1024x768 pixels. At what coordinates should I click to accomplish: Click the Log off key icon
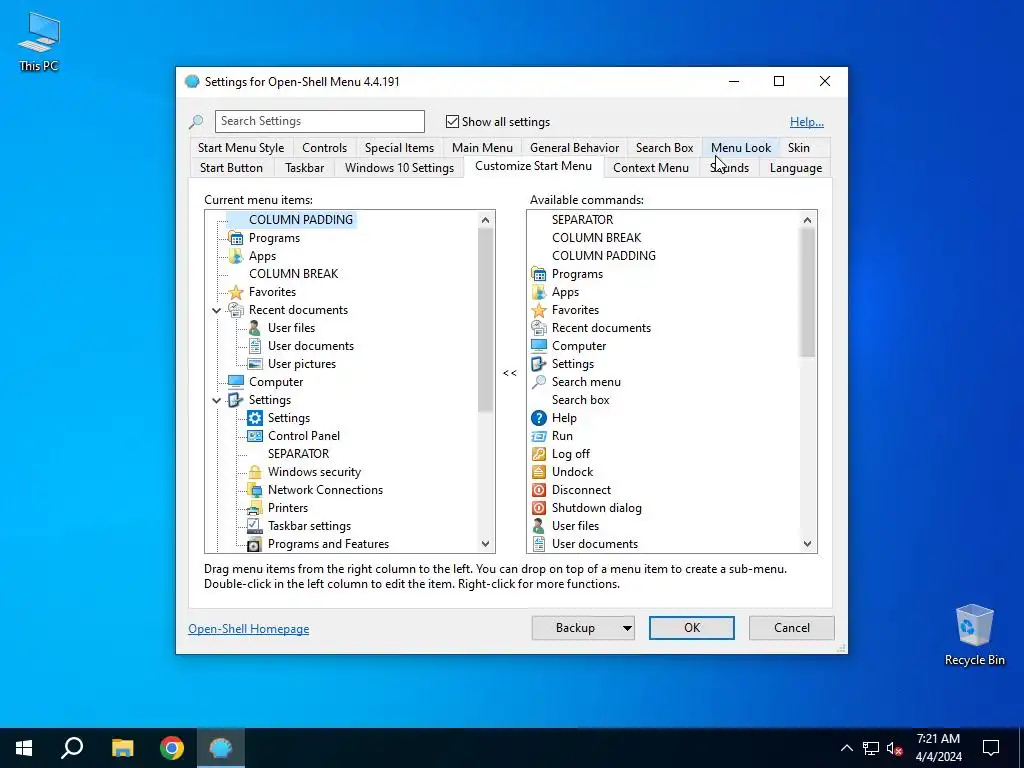539,454
